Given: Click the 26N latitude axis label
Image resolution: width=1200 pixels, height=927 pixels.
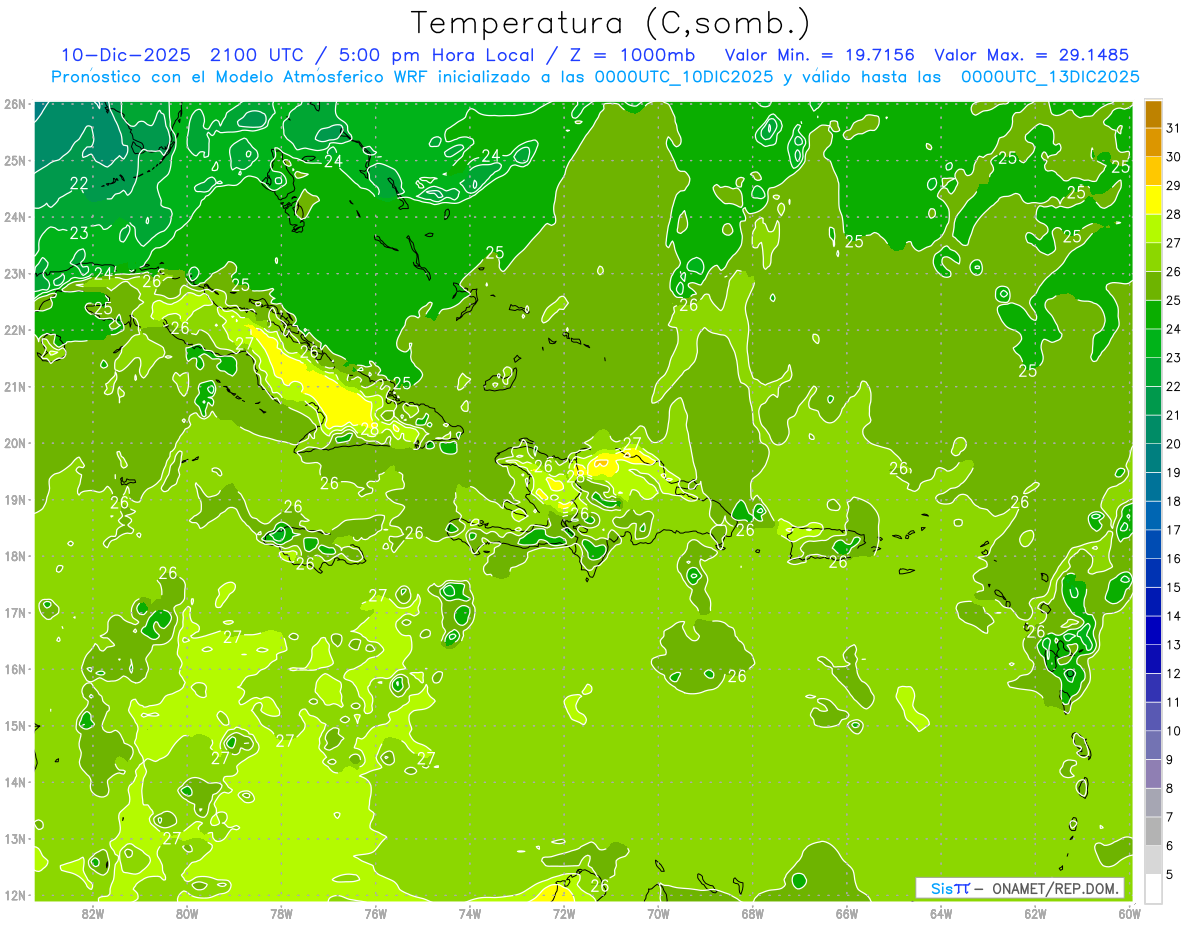Looking at the screenshot, I should [x=15, y=104].
